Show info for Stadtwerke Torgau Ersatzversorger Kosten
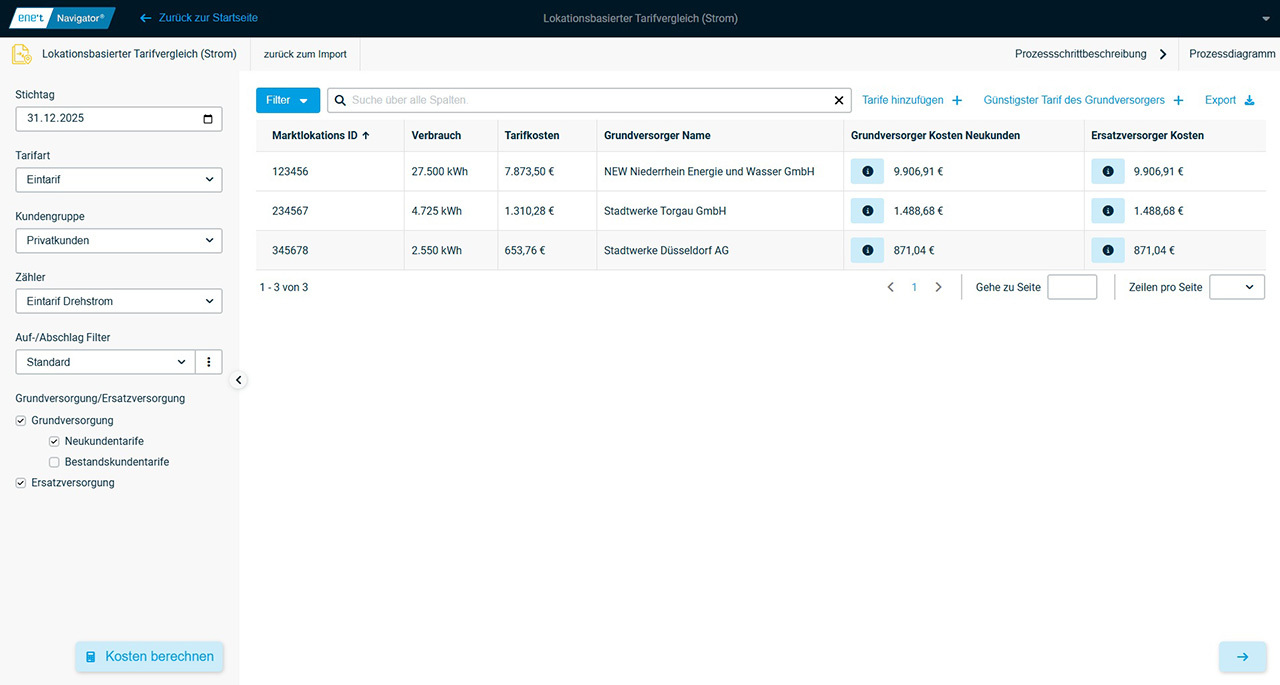The width and height of the screenshot is (1280, 685). coord(1107,211)
